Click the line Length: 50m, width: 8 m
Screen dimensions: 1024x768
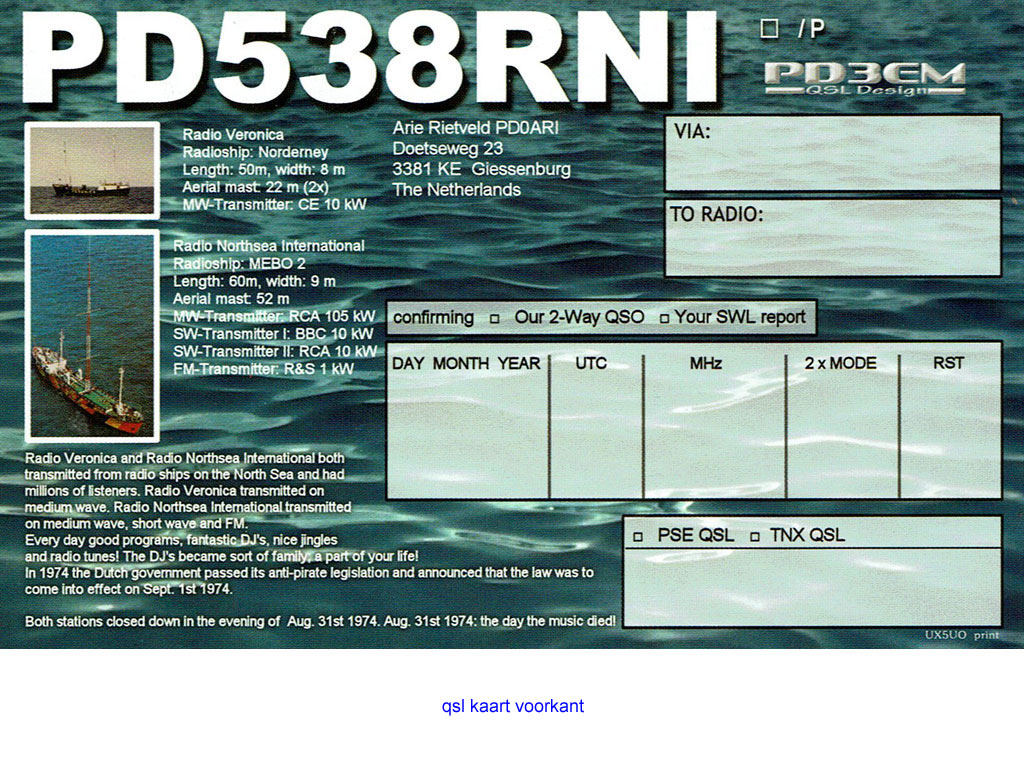coord(263,170)
